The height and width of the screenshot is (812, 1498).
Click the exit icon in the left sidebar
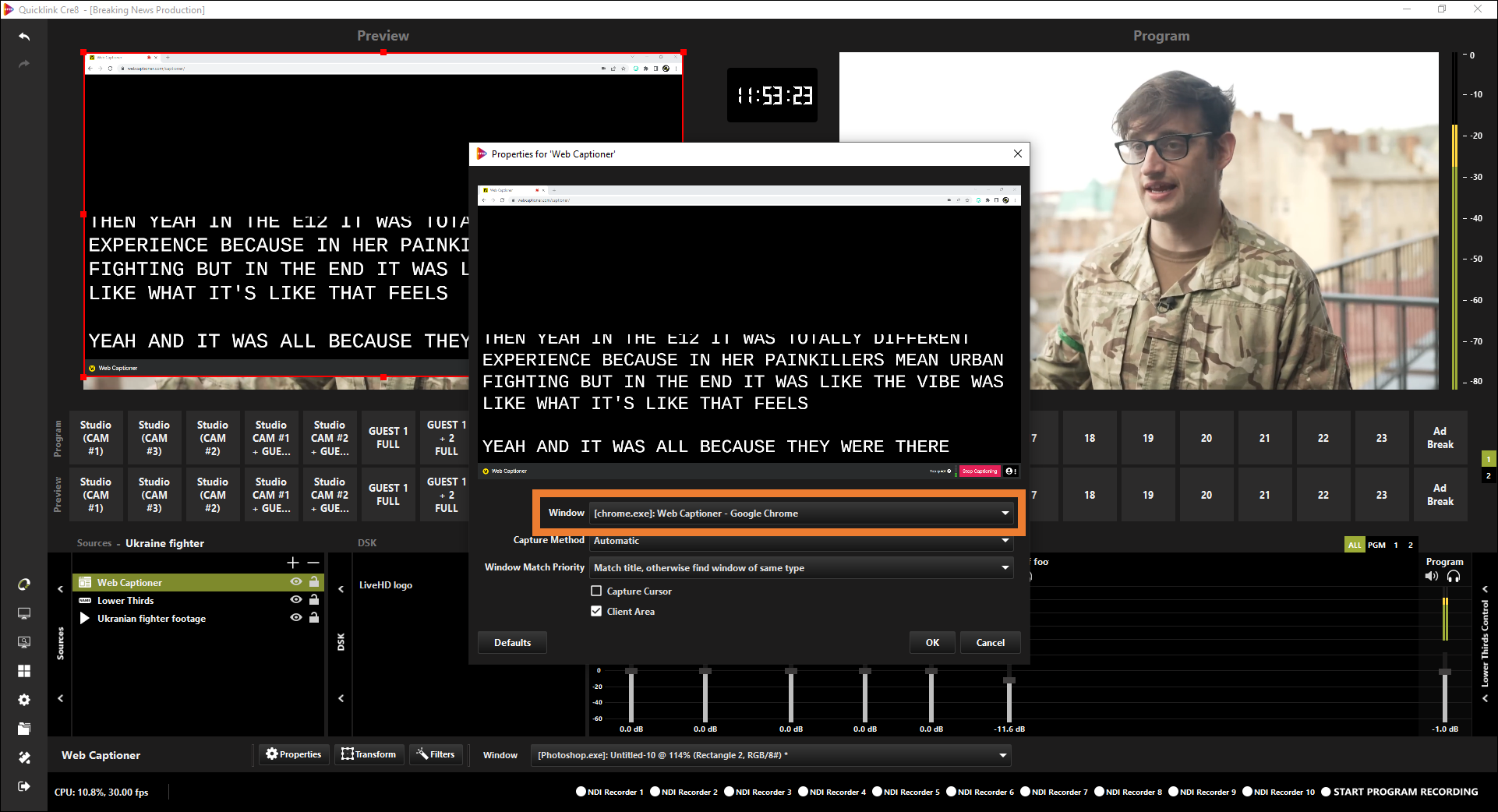pos(24,786)
